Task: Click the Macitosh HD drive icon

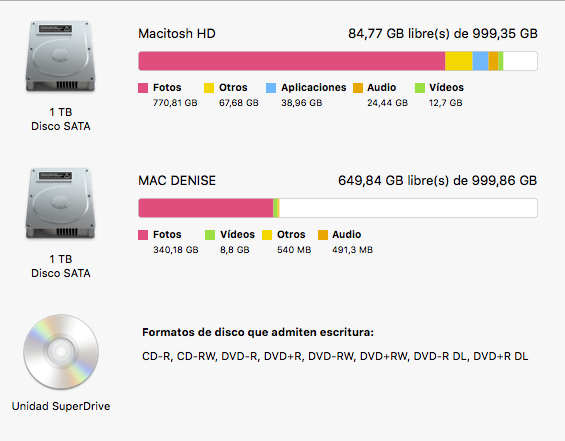Action: pyautogui.click(x=61, y=56)
